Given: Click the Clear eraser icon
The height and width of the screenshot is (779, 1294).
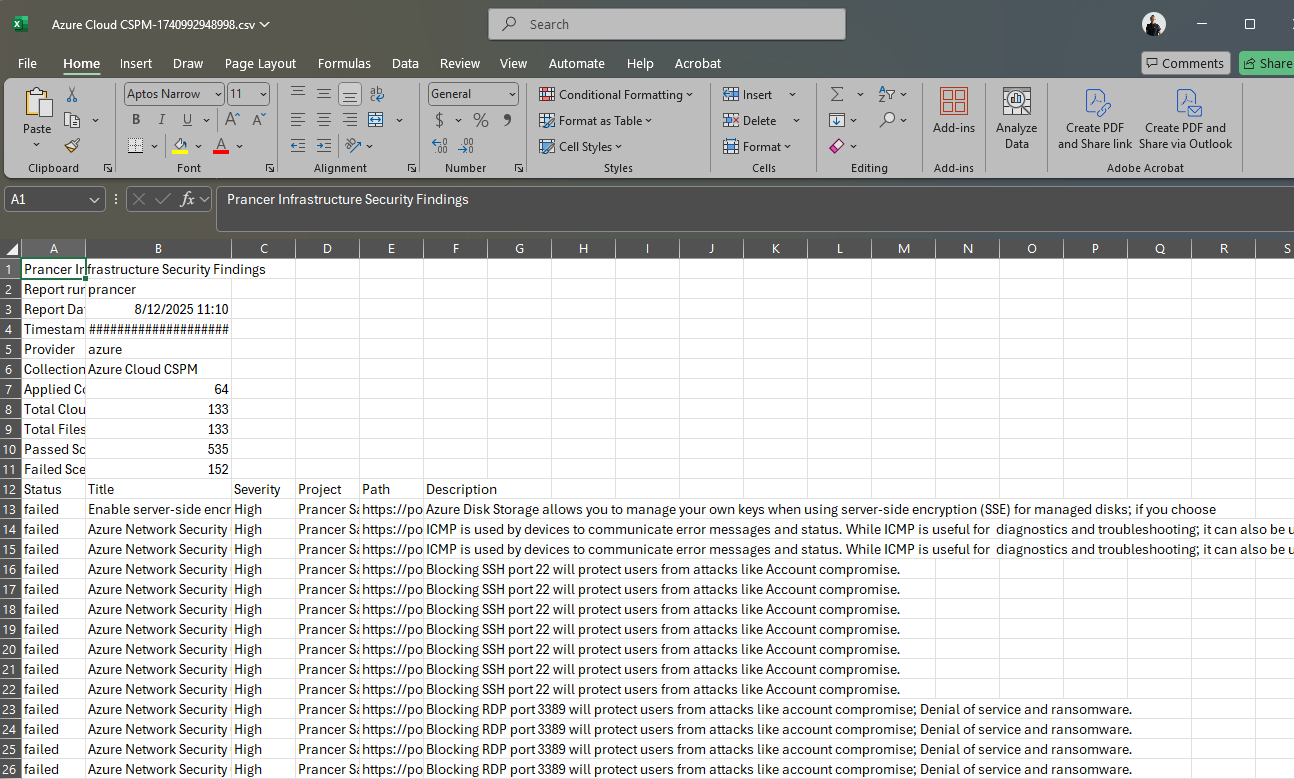Looking at the screenshot, I should (837, 146).
